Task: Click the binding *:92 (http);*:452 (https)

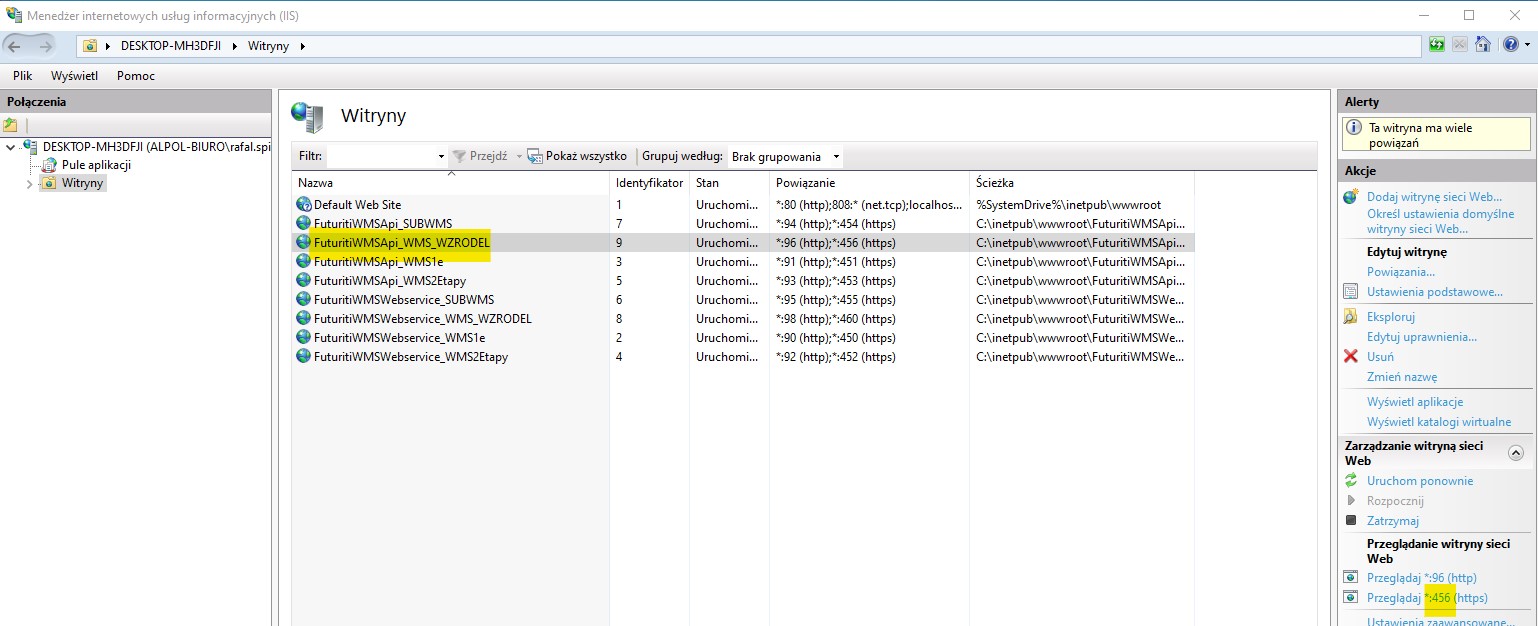Action: pos(835,356)
